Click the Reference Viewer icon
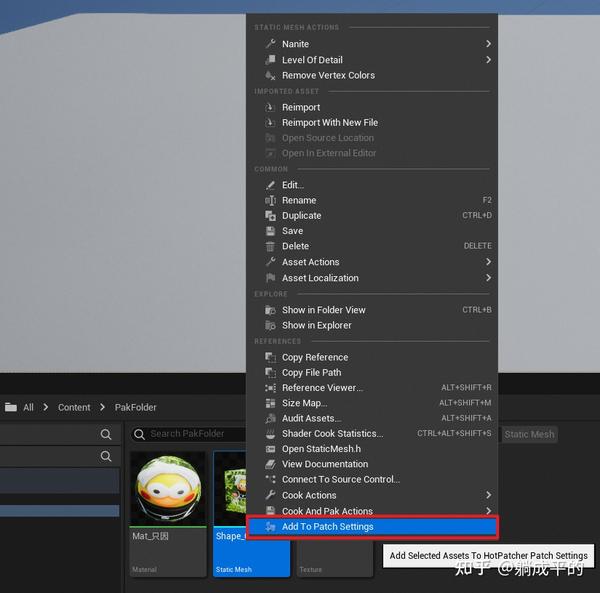The width and height of the screenshot is (600, 593). pos(270,388)
